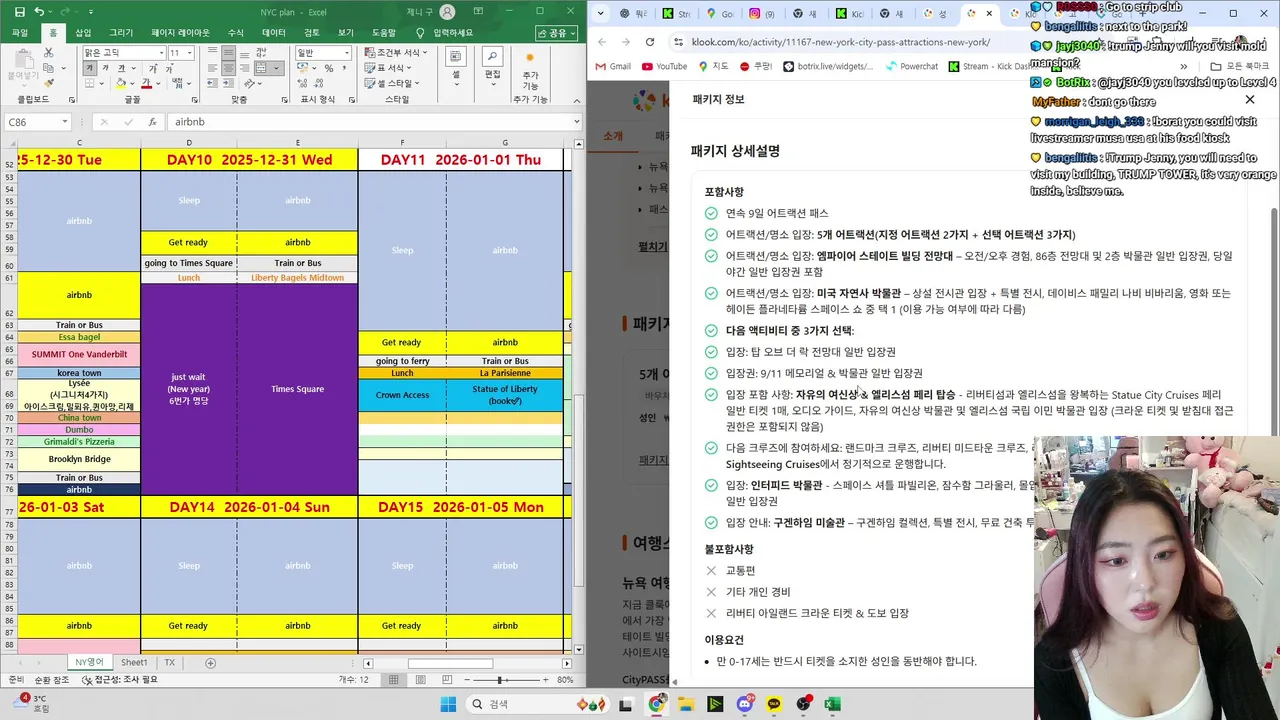
Task: Select the Statue of Liberty cell
Action: coord(505,394)
